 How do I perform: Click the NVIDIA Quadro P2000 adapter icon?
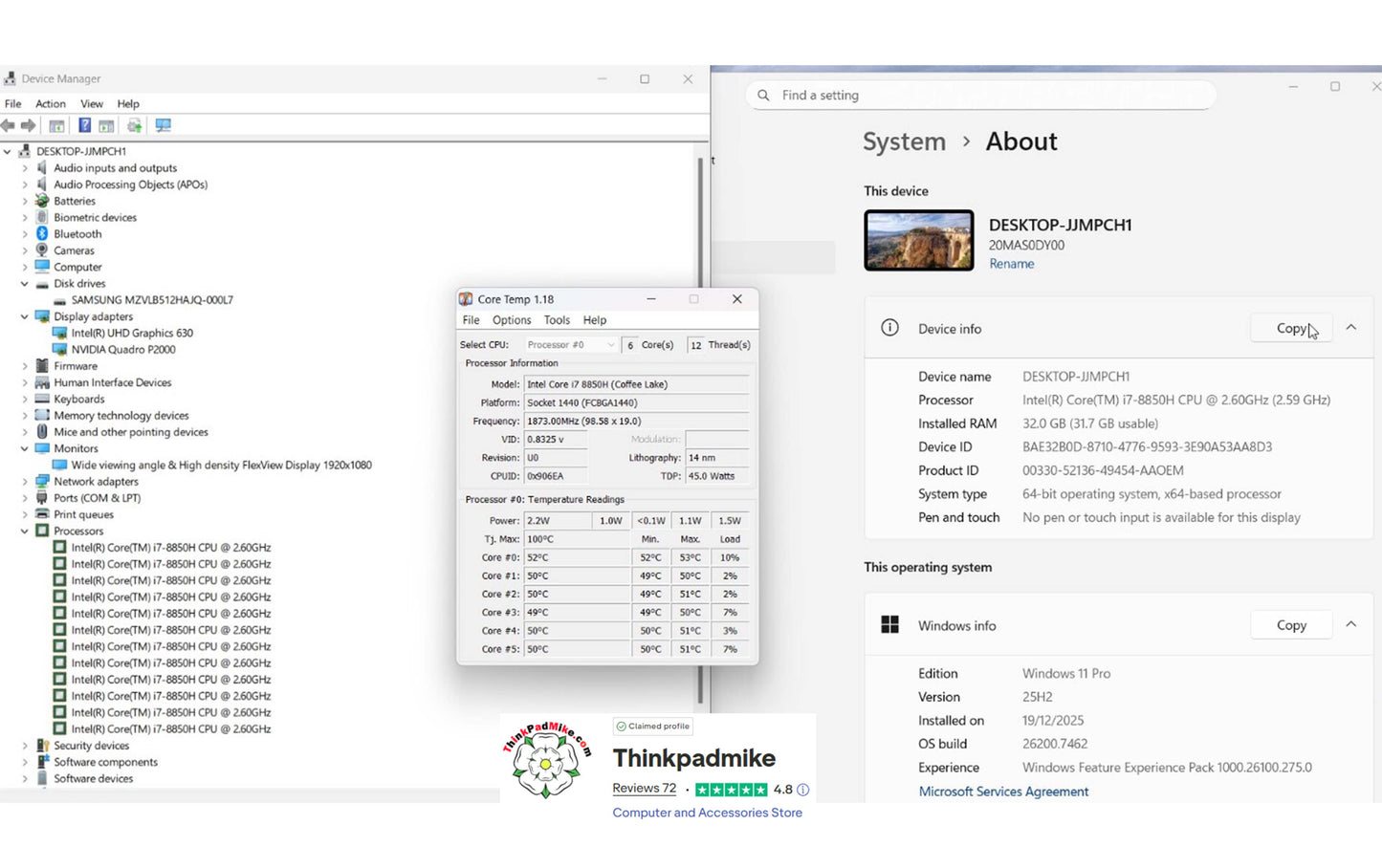coord(60,350)
